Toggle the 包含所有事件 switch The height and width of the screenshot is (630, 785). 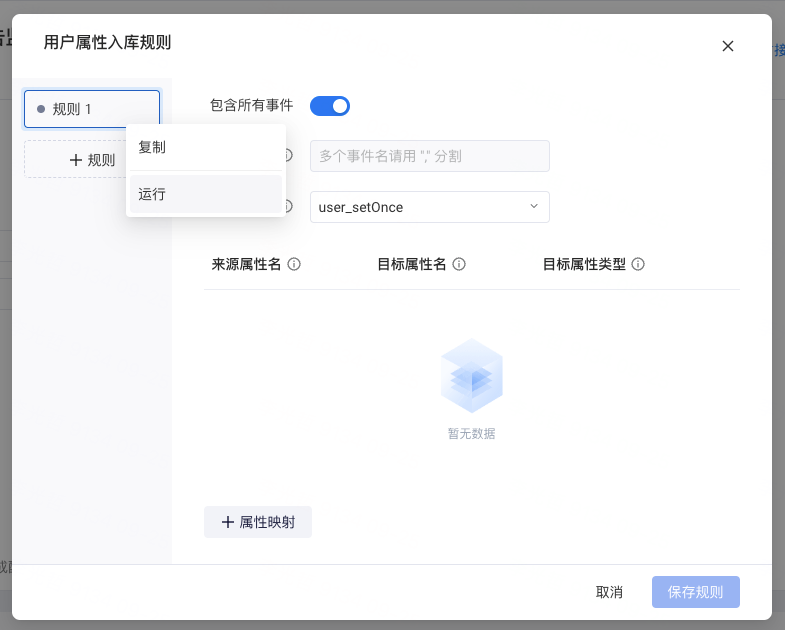pos(330,105)
